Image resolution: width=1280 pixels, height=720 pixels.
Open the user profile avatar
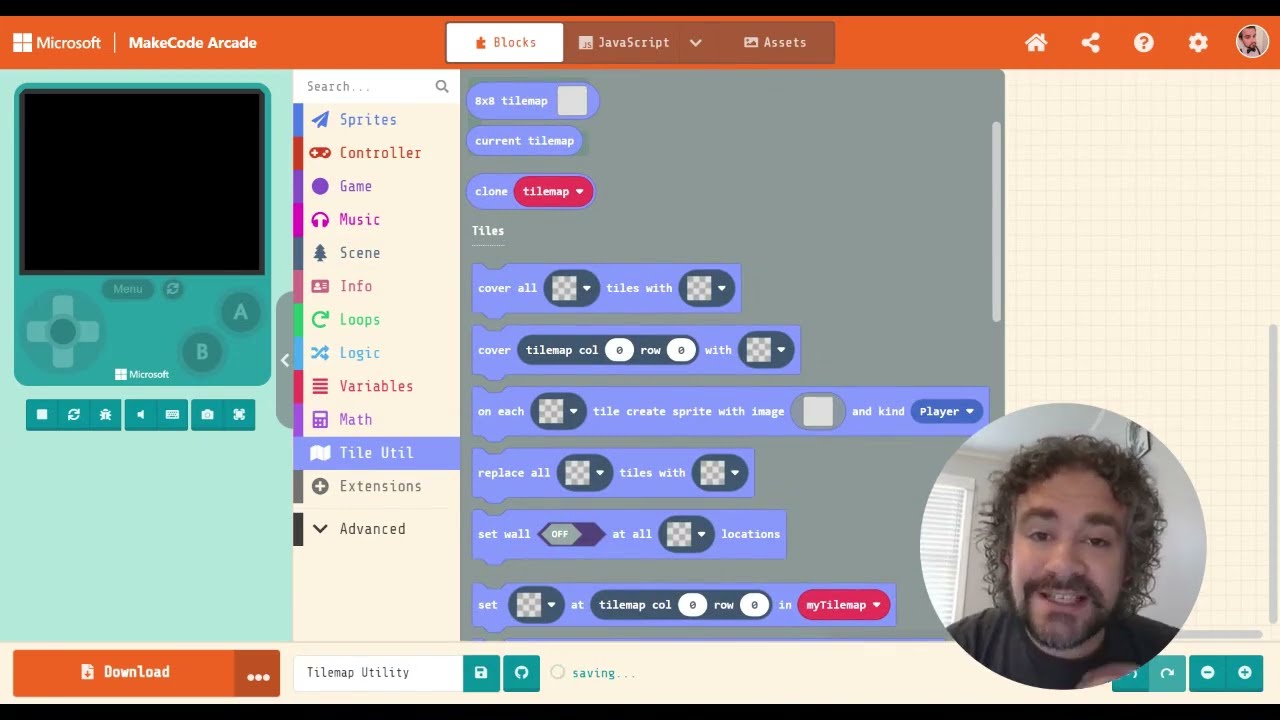(x=1252, y=42)
